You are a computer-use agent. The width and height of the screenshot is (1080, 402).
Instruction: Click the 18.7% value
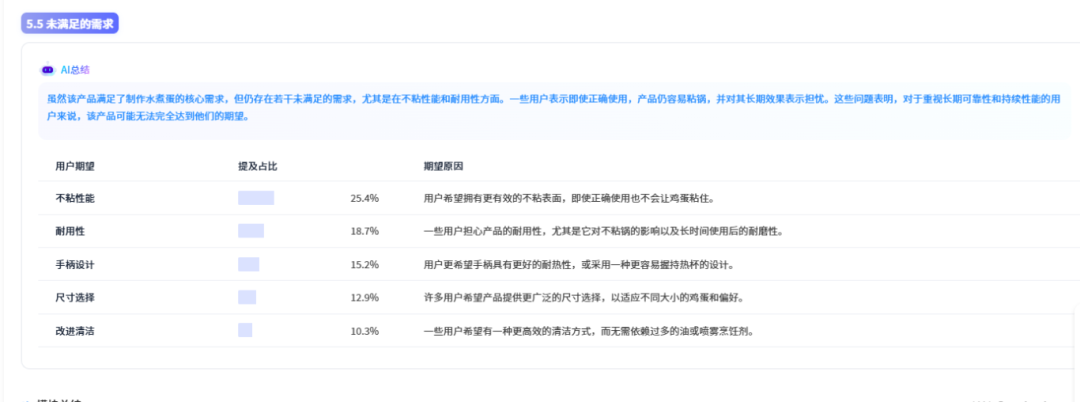pyautogui.click(x=364, y=231)
